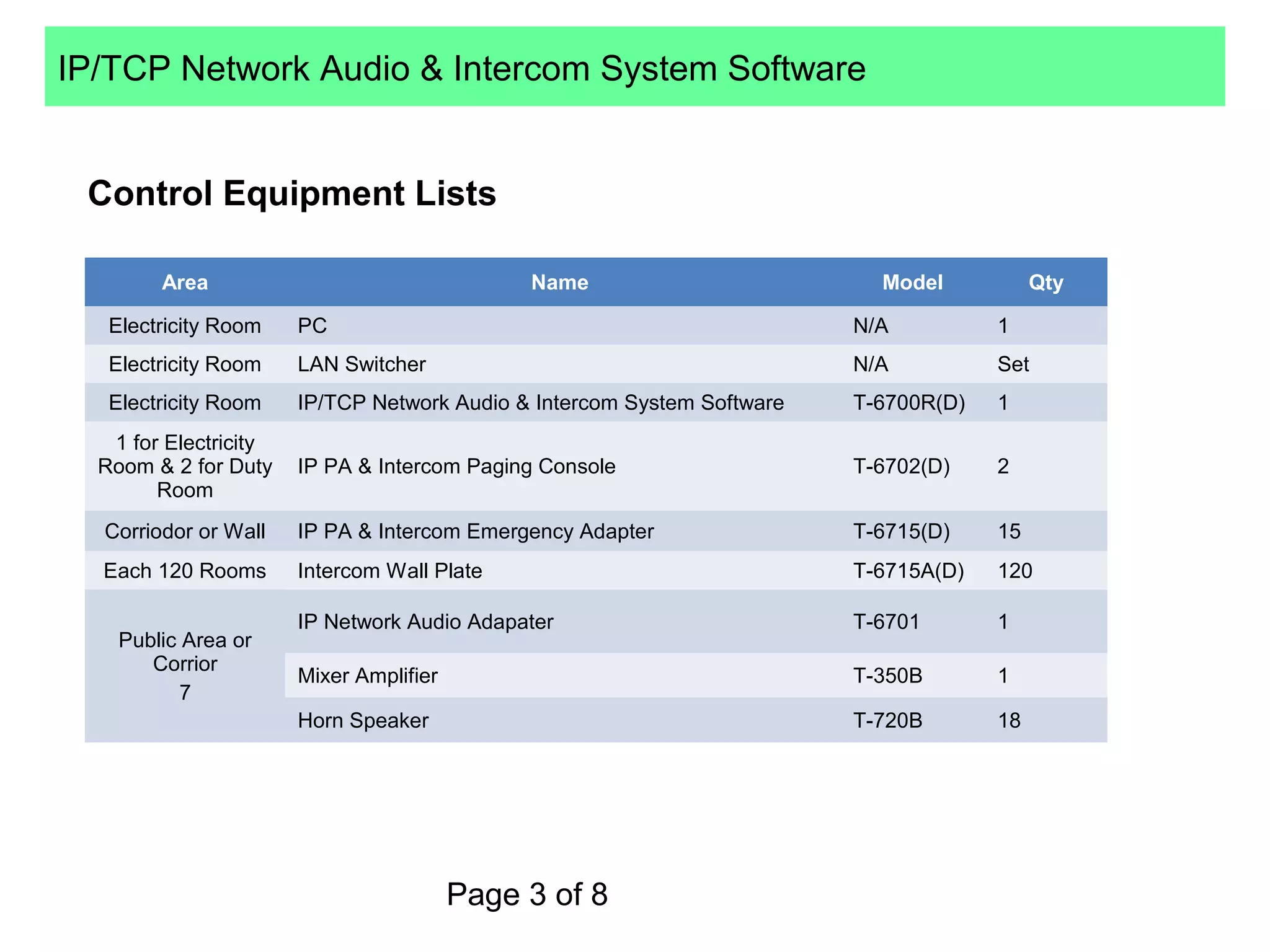Click model 'T-6701'
Screen dimensions: 1270x952
click(x=886, y=622)
